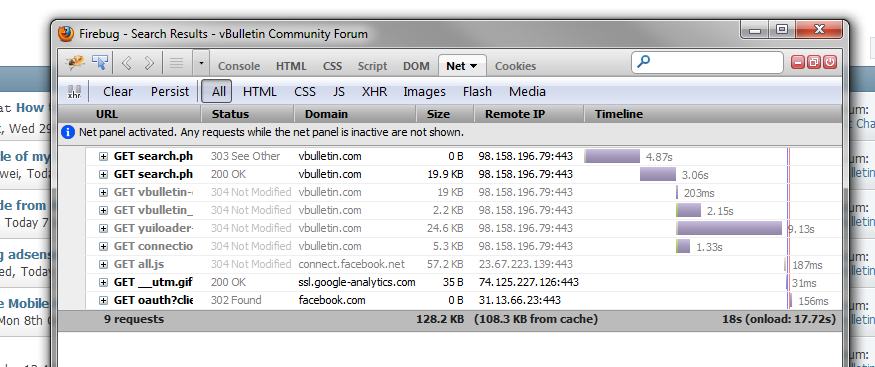The height and width of the screenshot is (367, 875).
Task: Click the "128.2 KB" total size
Action: [440, 320]
